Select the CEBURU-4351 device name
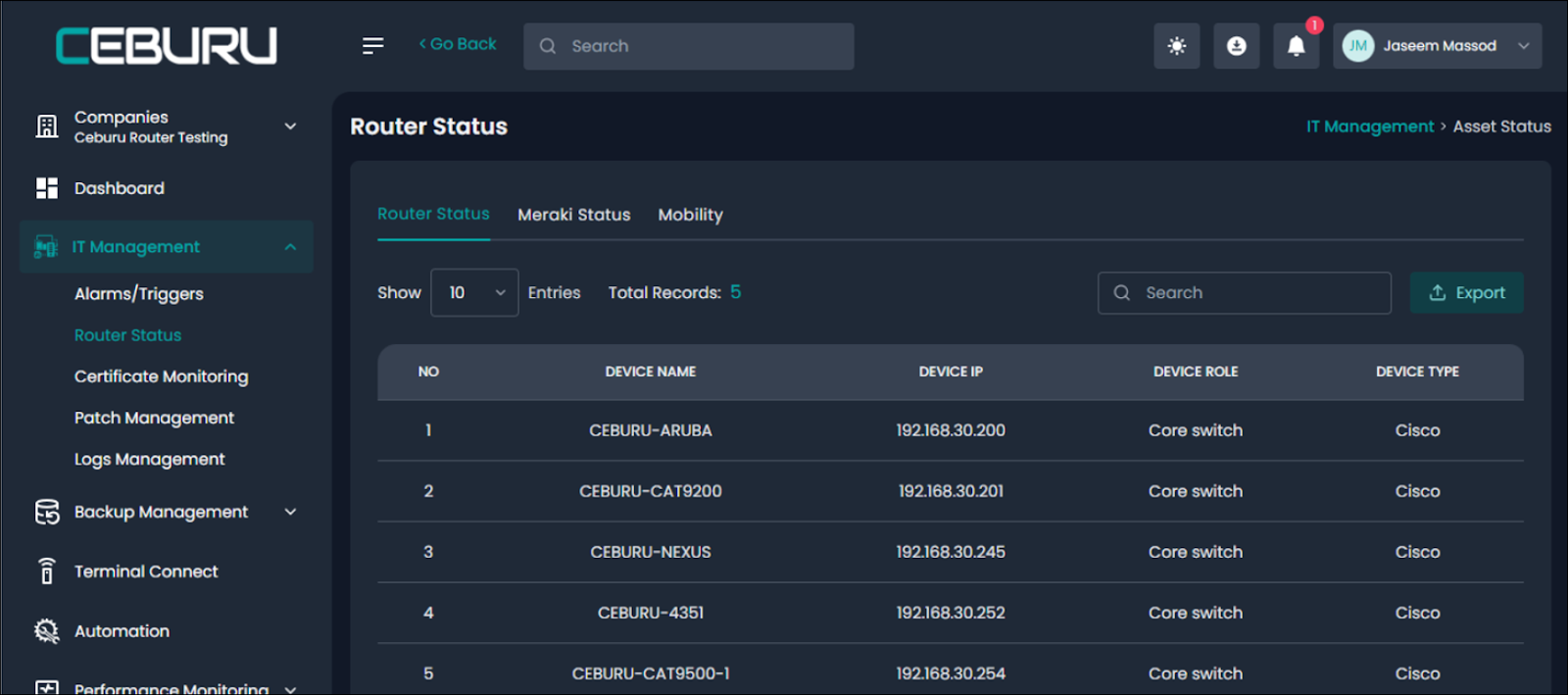 pyautogui.click(x=651, y=613)
